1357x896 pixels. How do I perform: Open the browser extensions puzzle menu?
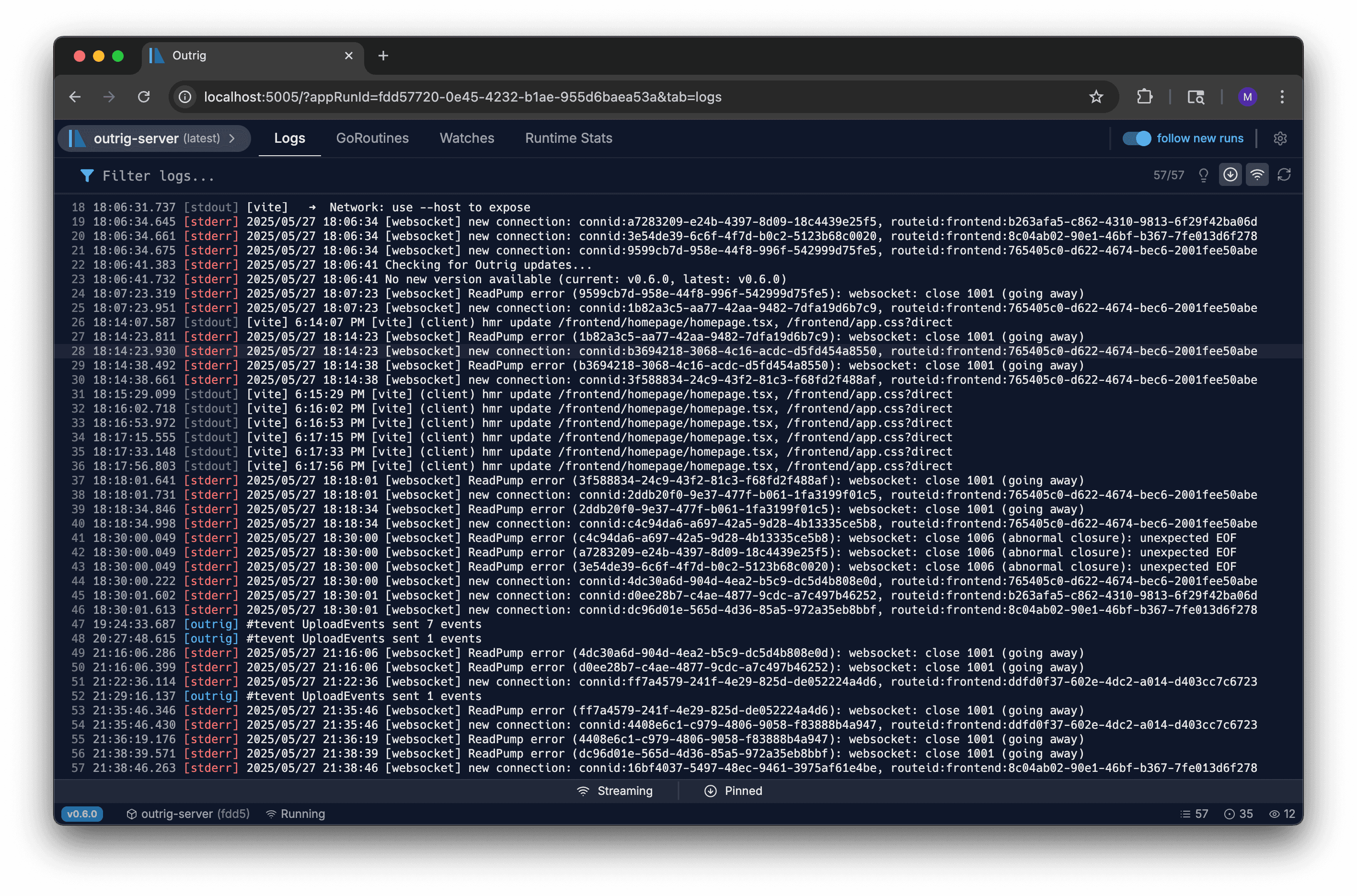[x=1144, y=97]
